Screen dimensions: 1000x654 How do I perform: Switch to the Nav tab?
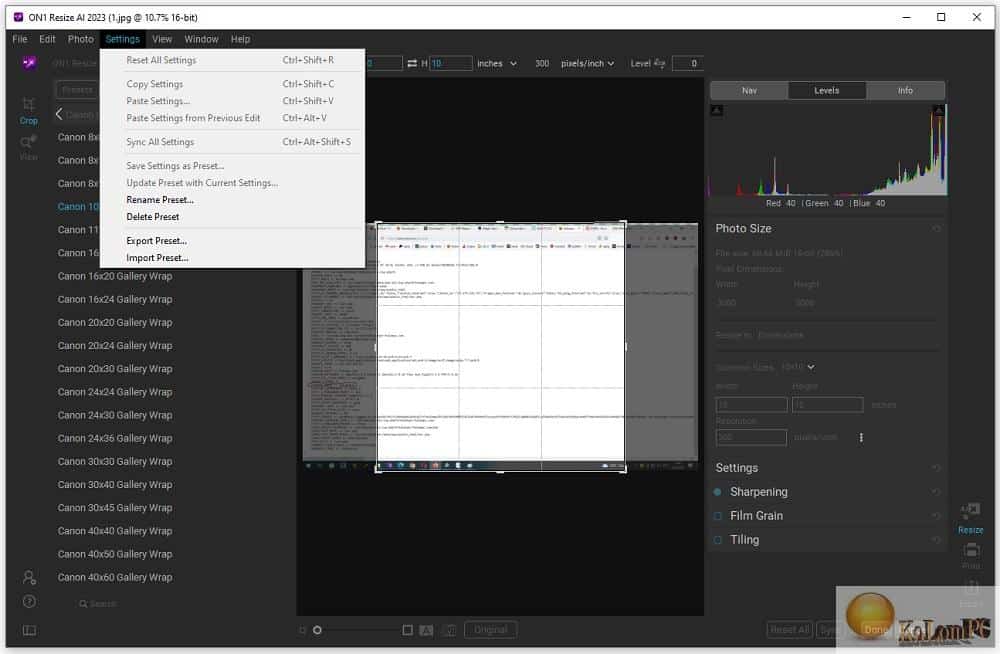[749, 91]
